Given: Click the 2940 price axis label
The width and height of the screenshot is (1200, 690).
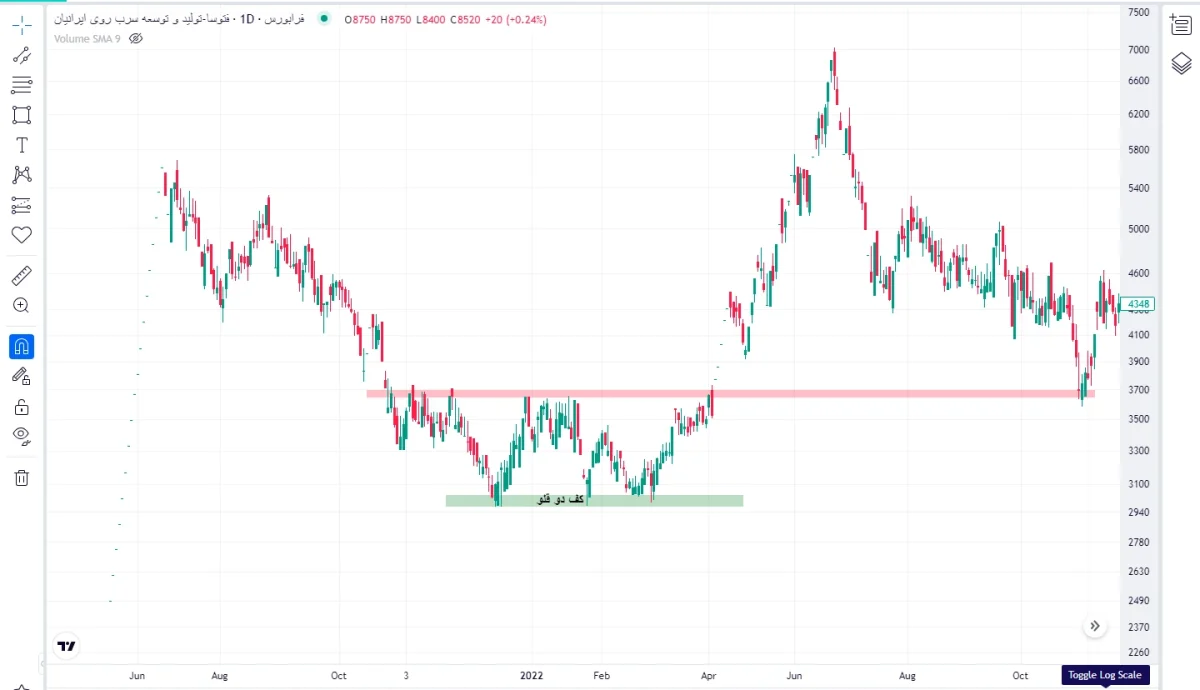Looking at the screenshot, I should click(1139, 512).
